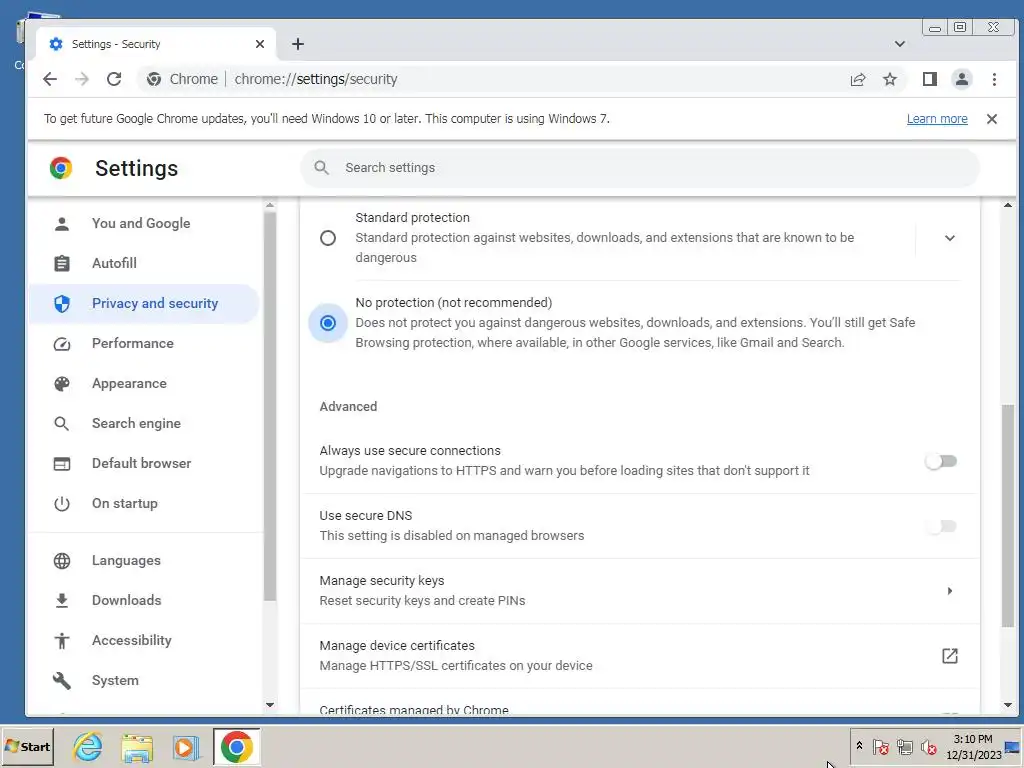Launch Internet Explorer from taskbar
This screenshot has width=1024, height=768.
click(88, 746)
